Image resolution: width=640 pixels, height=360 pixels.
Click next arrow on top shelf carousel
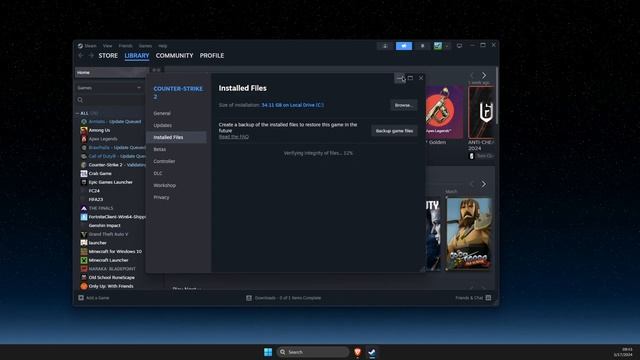tap(484, 76)
